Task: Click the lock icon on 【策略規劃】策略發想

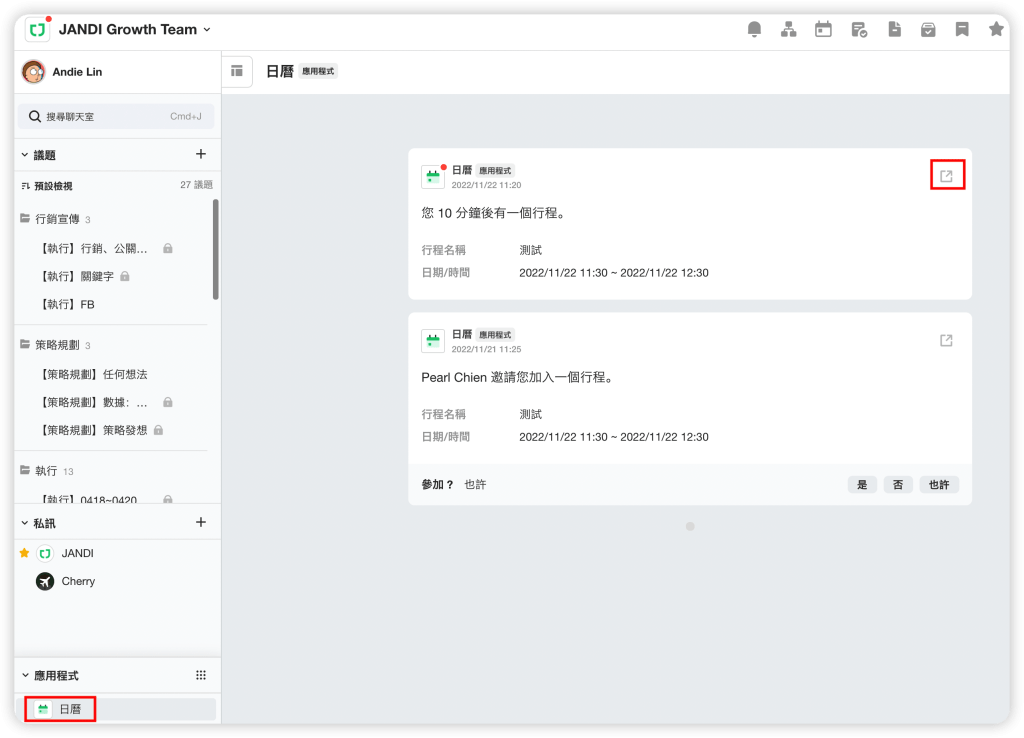Action: point(158,430)
